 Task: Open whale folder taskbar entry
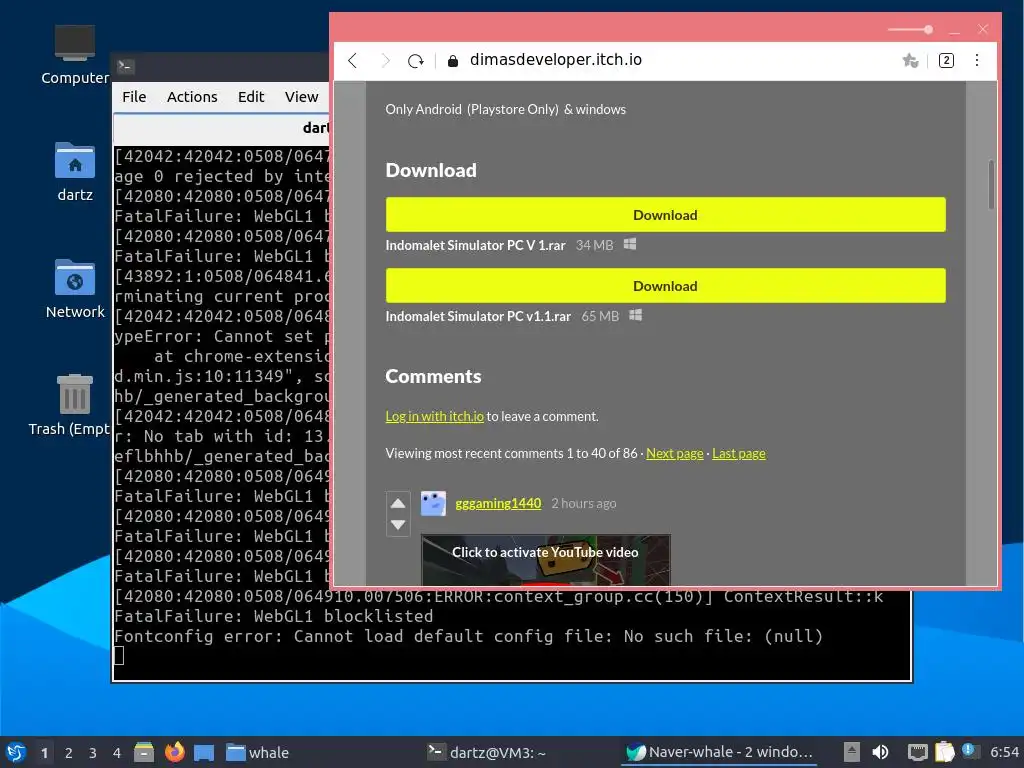pyautogui.click(x=257, y=752)
